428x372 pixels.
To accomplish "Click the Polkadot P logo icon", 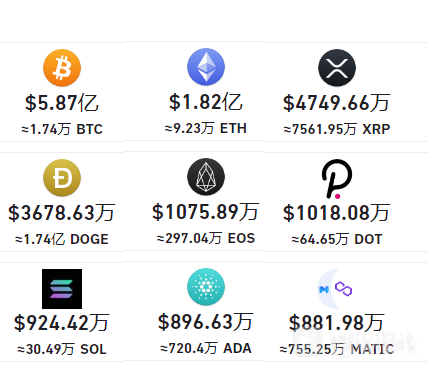I will [x=337, y=179].
